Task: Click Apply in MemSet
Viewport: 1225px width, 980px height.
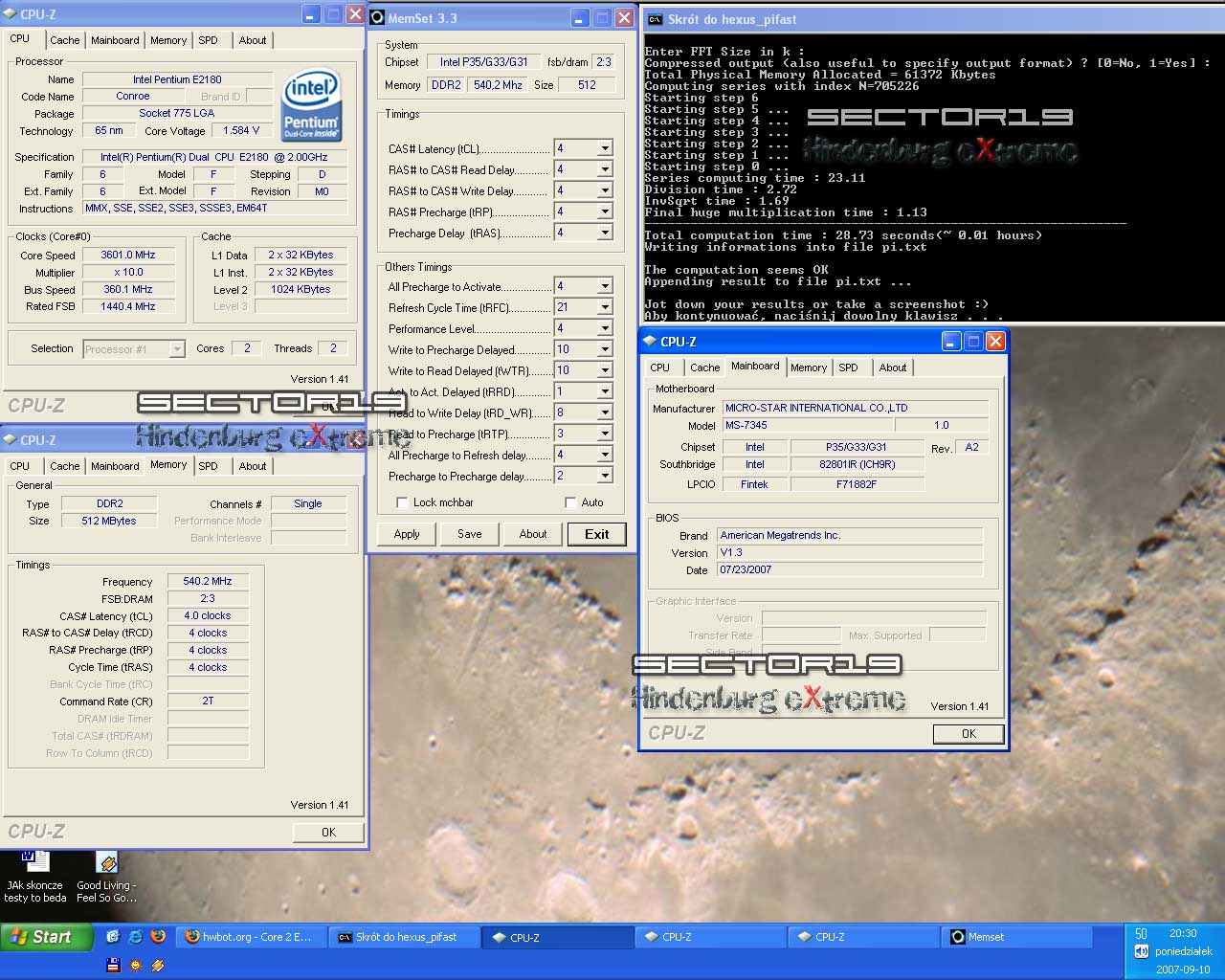Action: 407,534
